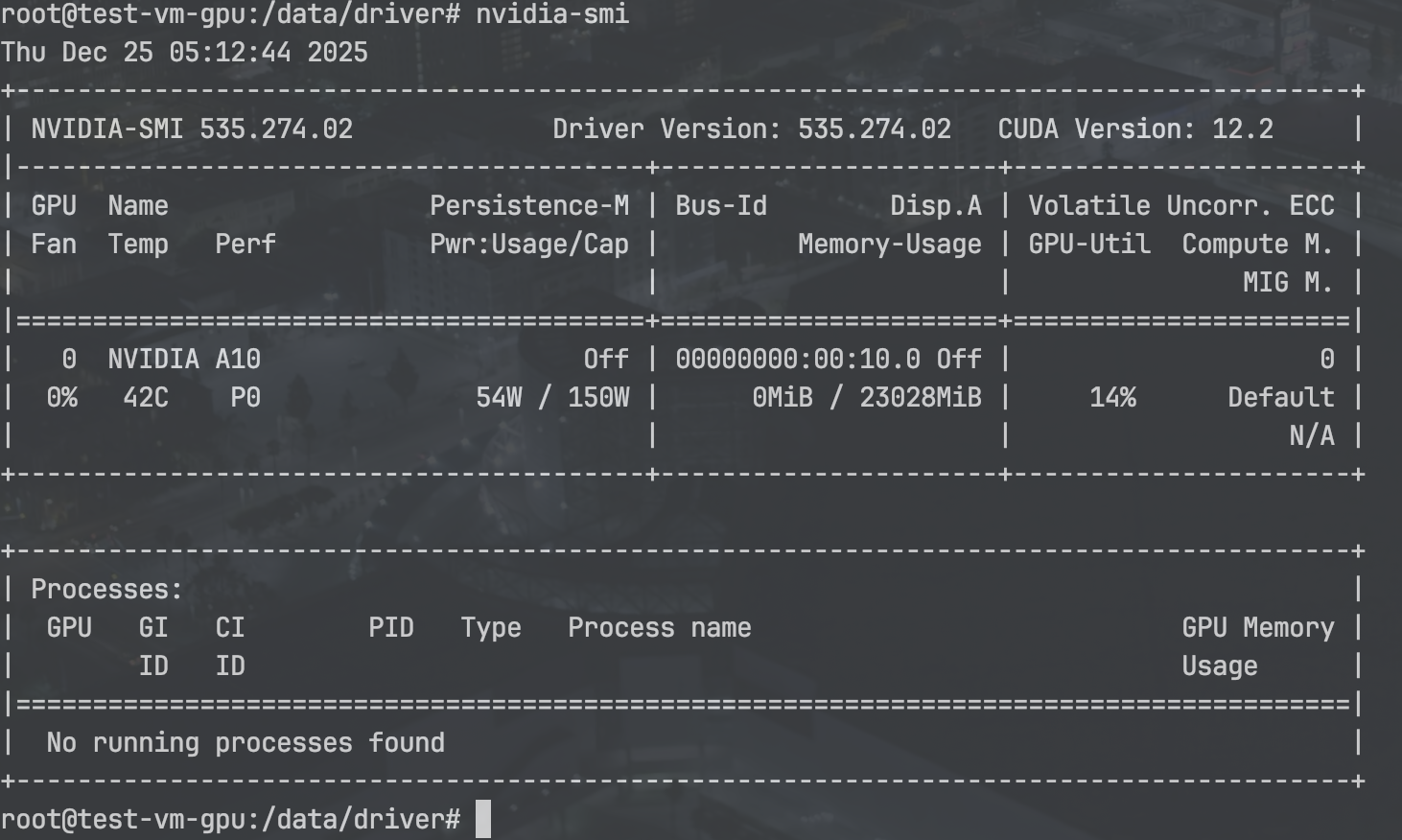The image size is (1402, 840).
Task: Click the 54W / 150W power usage
Action: click(552, 398)
